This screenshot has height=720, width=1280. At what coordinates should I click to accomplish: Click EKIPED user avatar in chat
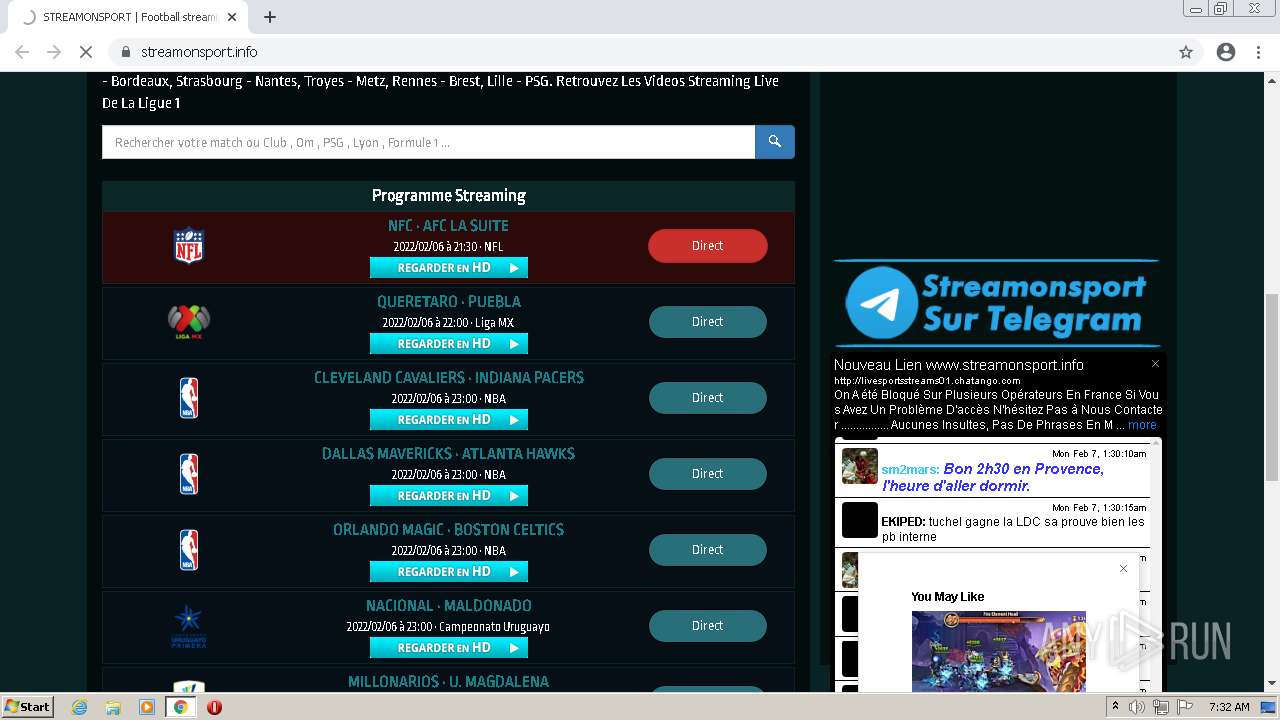point(860,520)
